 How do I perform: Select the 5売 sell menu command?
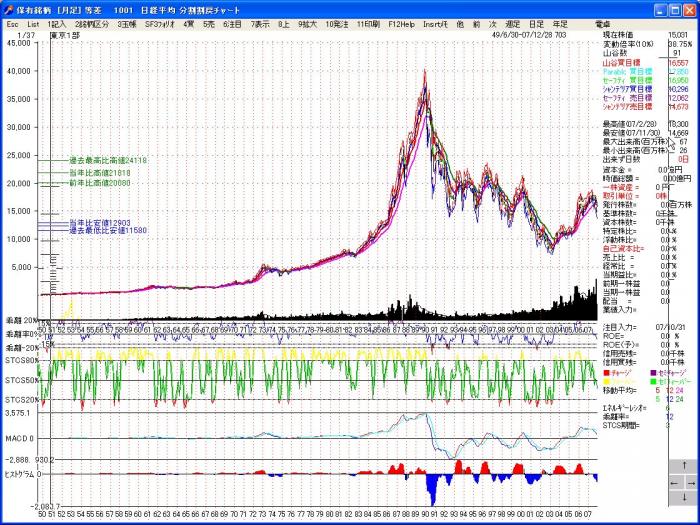point(208,23)
